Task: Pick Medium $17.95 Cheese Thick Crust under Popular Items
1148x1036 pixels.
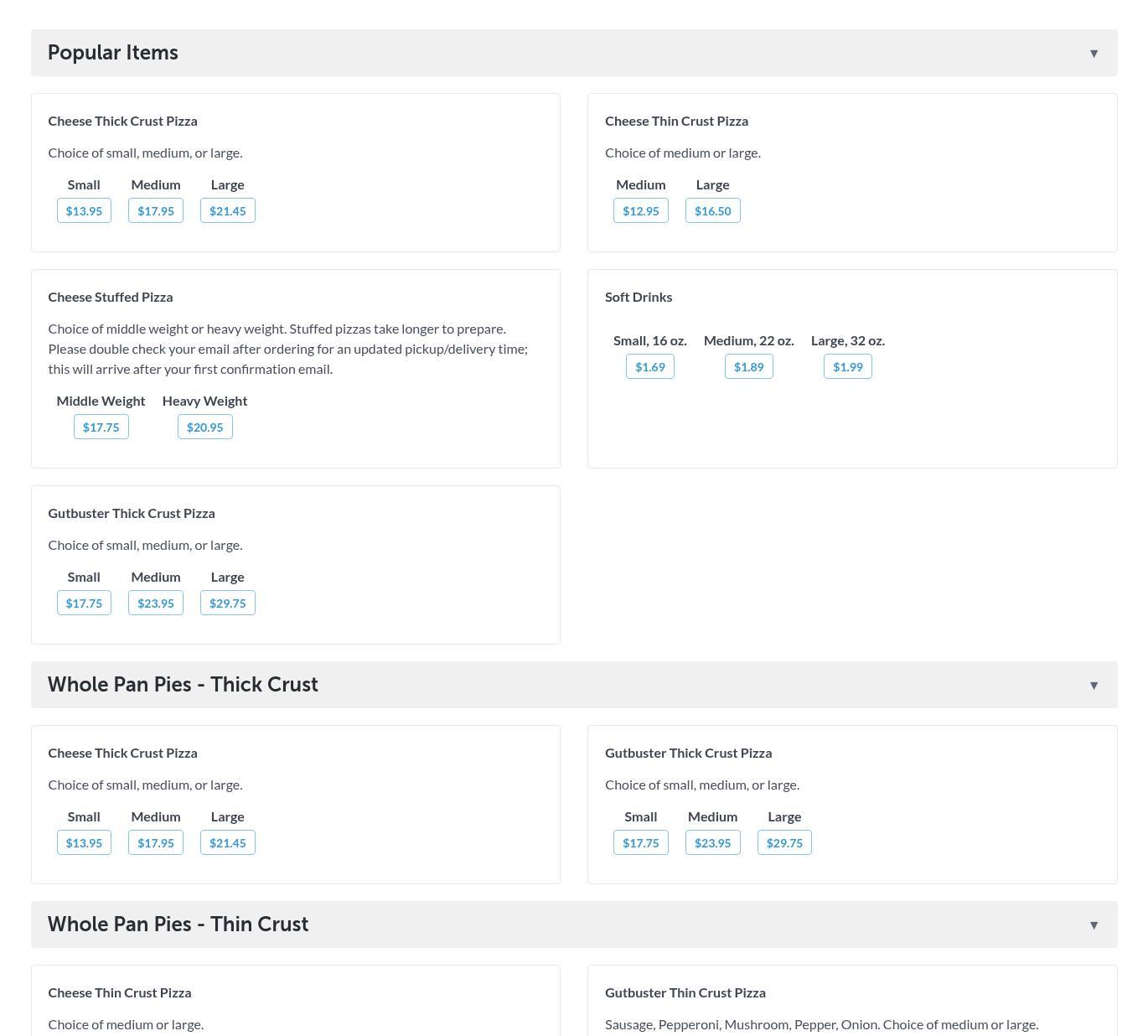Action: 156,211
